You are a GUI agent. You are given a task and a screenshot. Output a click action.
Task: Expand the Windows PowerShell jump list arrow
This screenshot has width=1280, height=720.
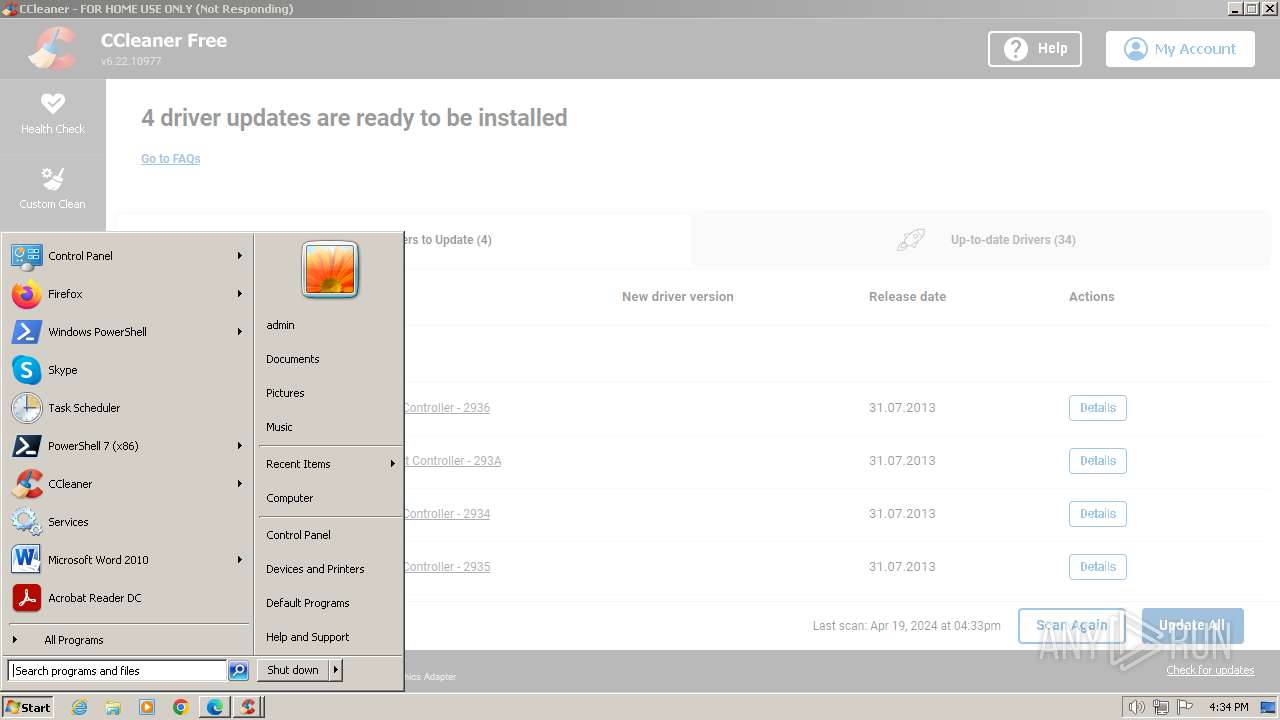point(240,332)
